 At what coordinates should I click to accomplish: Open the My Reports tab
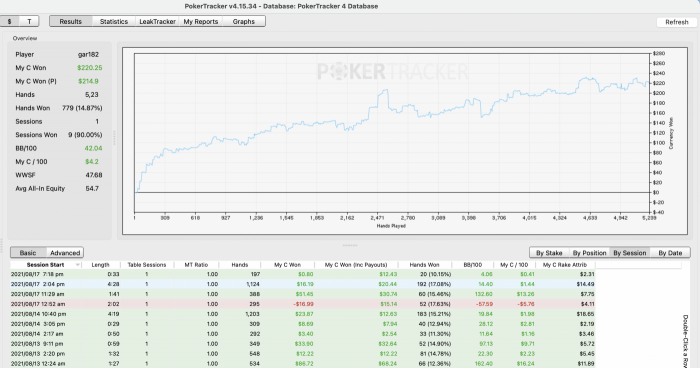200,21
